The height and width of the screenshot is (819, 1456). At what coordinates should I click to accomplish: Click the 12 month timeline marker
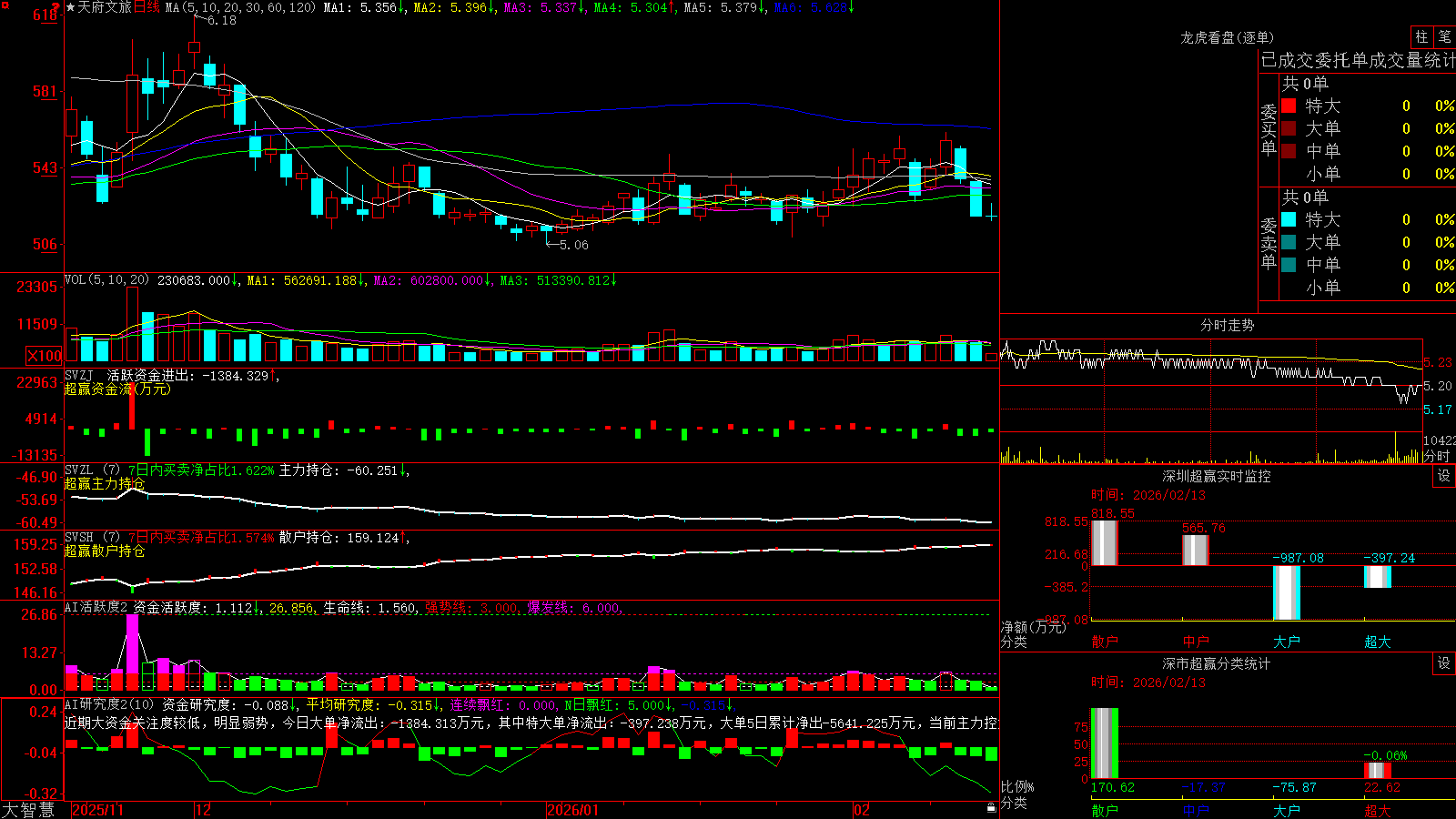[203, 810]
